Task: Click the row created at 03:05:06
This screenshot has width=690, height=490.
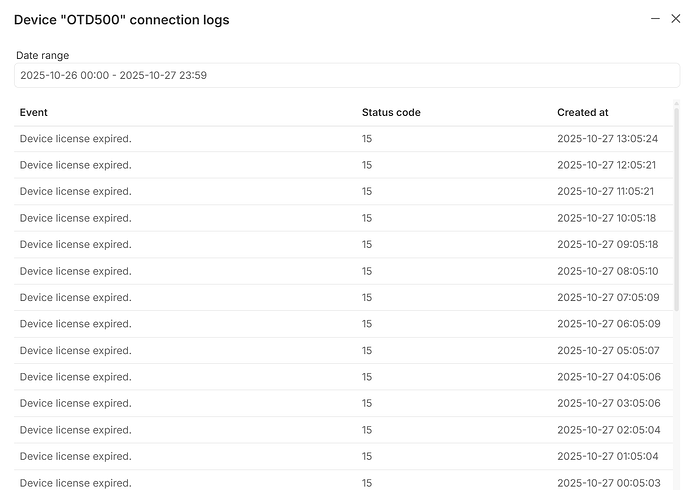Action: pyautogui.click(x=345, y=403)
